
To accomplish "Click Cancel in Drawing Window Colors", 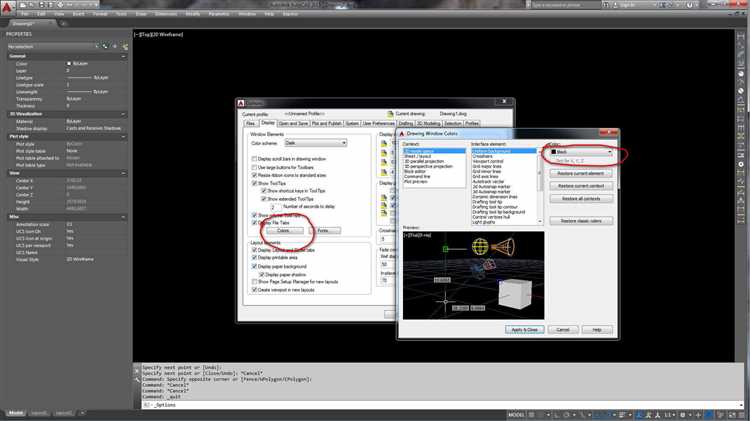I will pos(563,330).
